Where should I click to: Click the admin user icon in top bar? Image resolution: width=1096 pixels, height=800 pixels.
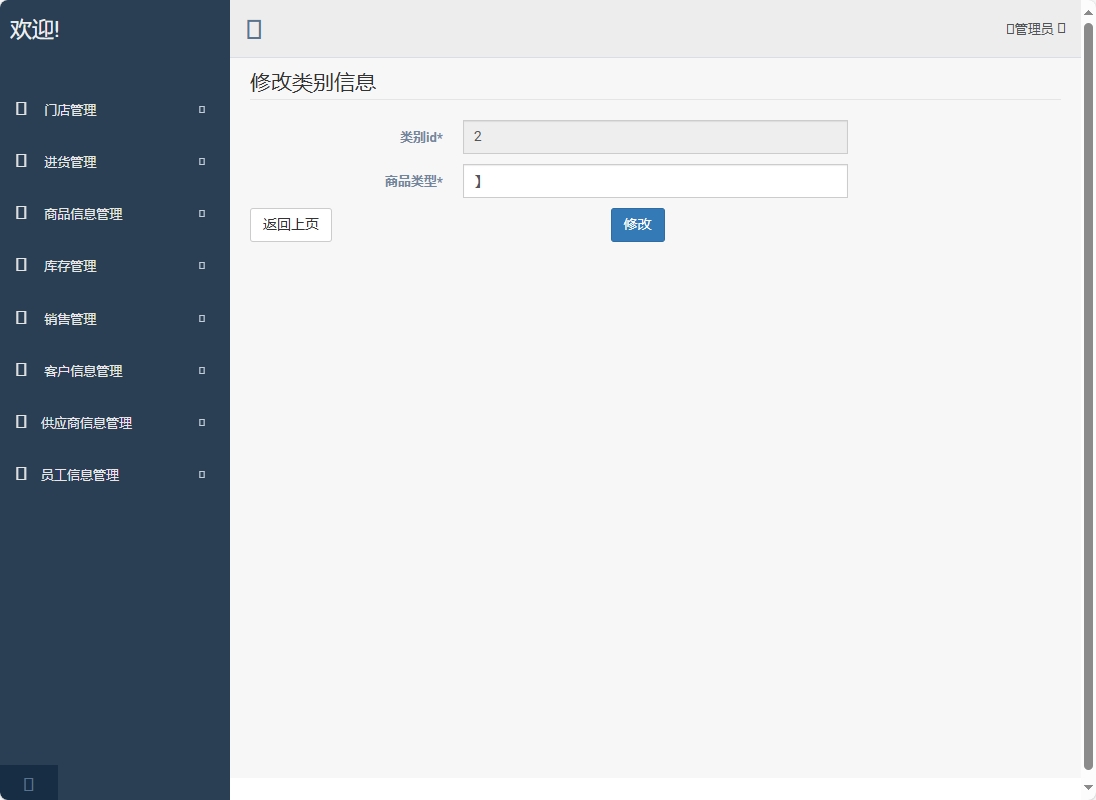tap(1008, 28)
